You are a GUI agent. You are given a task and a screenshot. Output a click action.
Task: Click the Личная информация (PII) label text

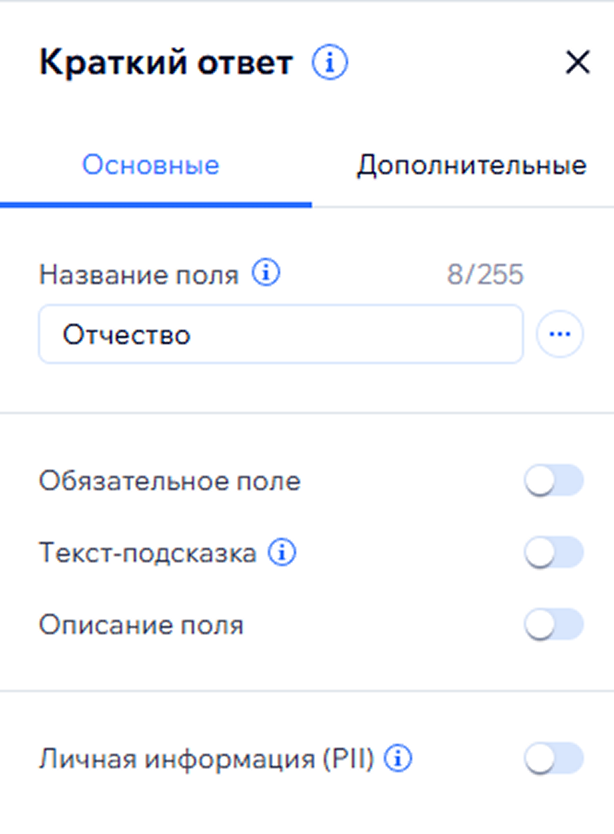(206, 760)
